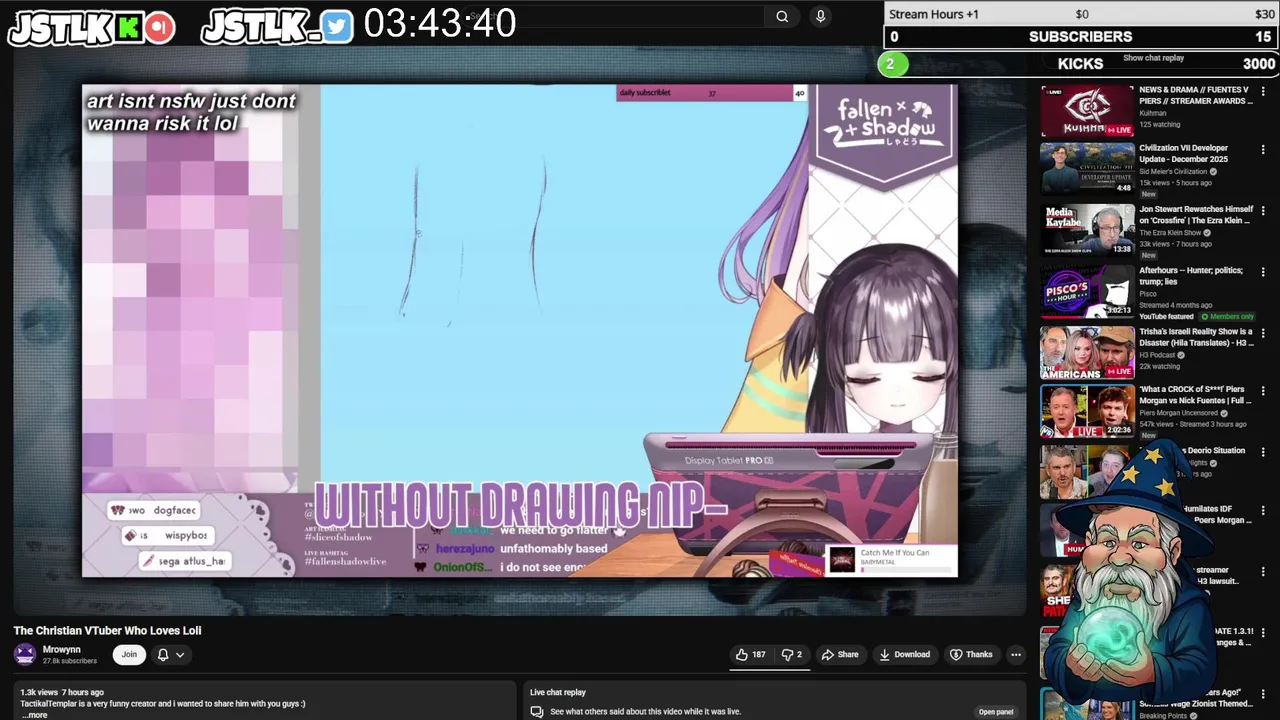Image resolution: width=1280 pixels, height=720 pixels.
Task: Click the '1.3k views 7 hours ago' text
Action: point(62,692)
